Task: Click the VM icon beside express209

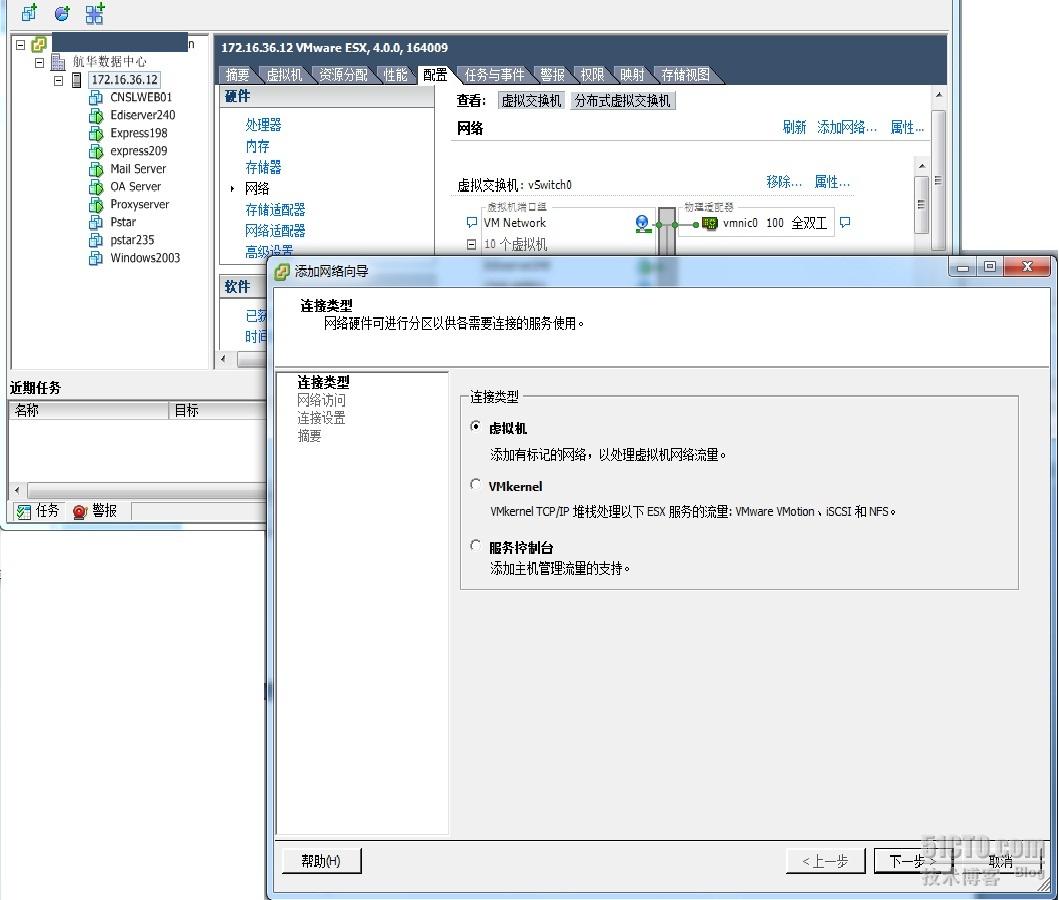Action: click(x=96, y=151)
